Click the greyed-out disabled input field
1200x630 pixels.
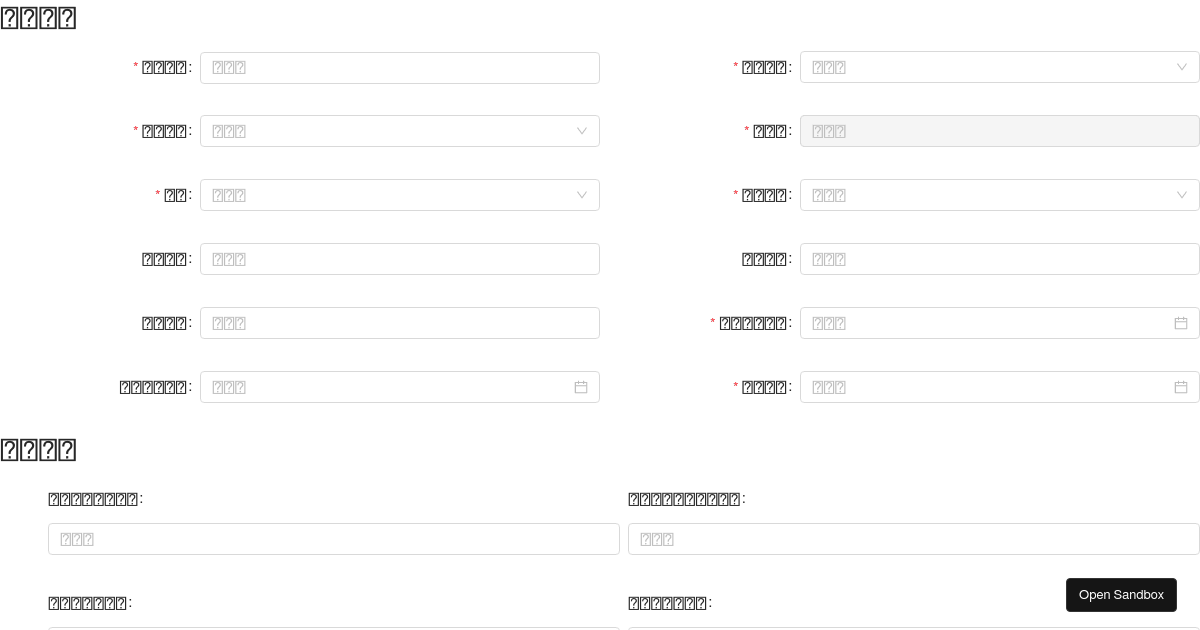click(1000, 131)
